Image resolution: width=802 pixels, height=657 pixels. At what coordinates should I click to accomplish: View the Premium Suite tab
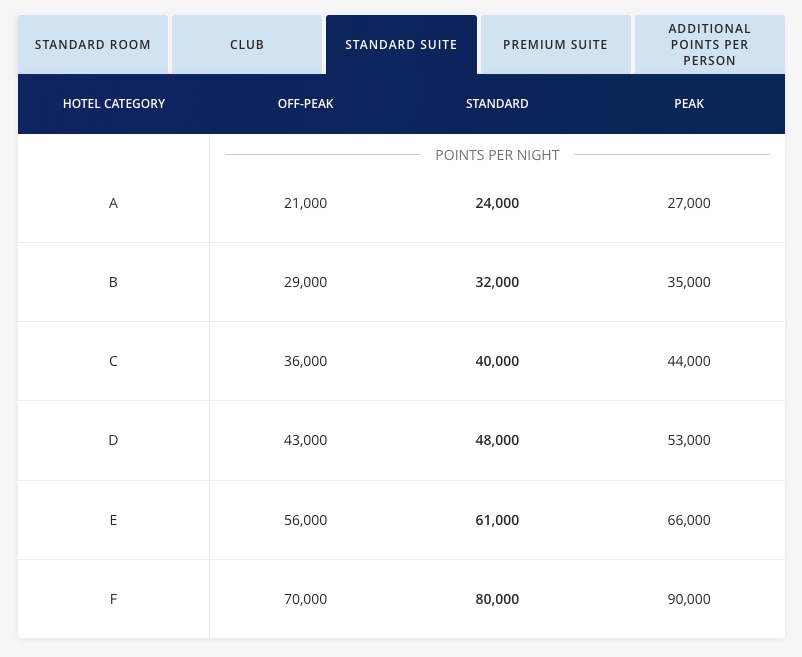pos(555,44)
